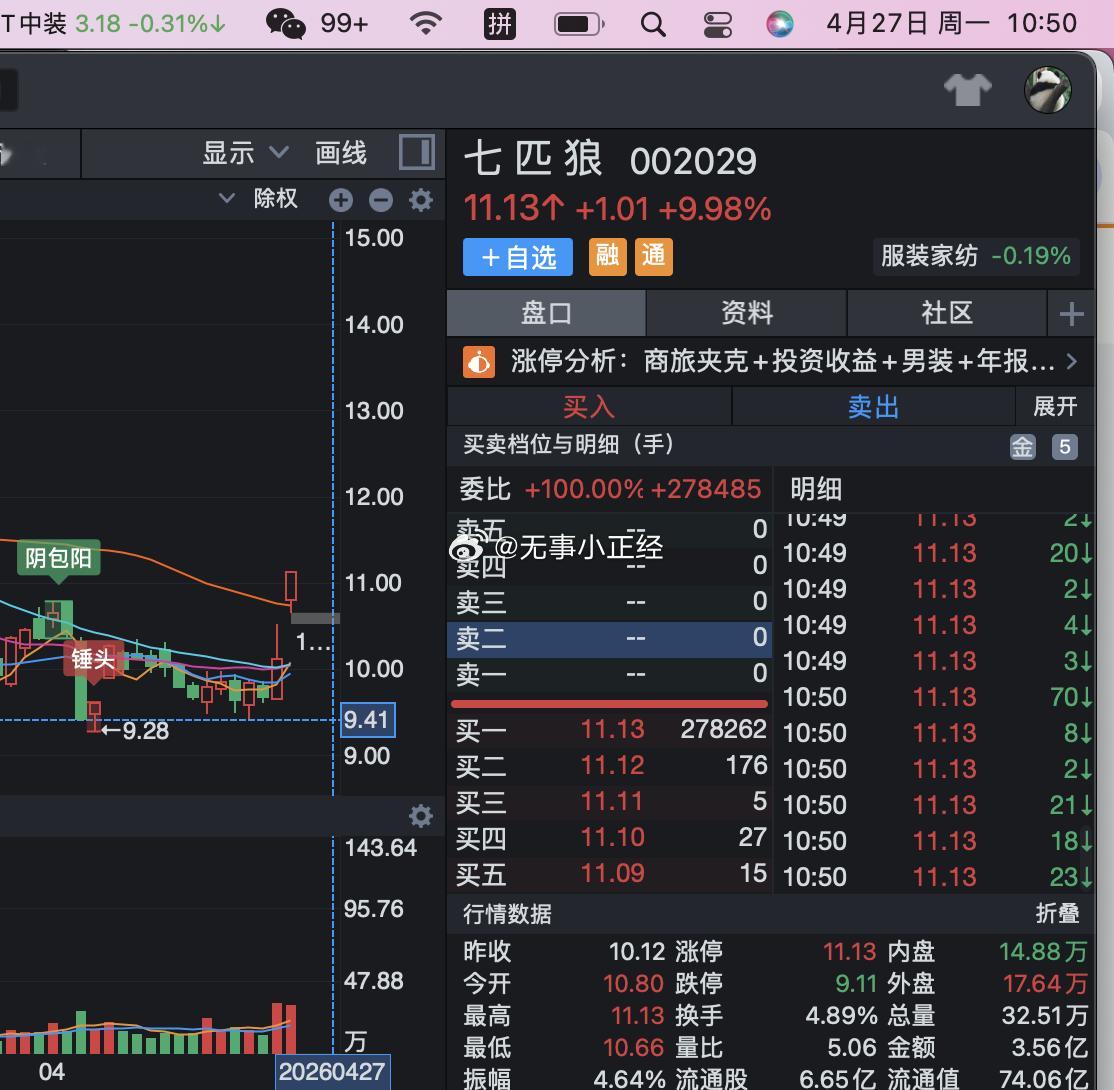This screenshot has width=1114, height=1090.
Task: Select the 卖一 ask row
Action: (610, 674)
